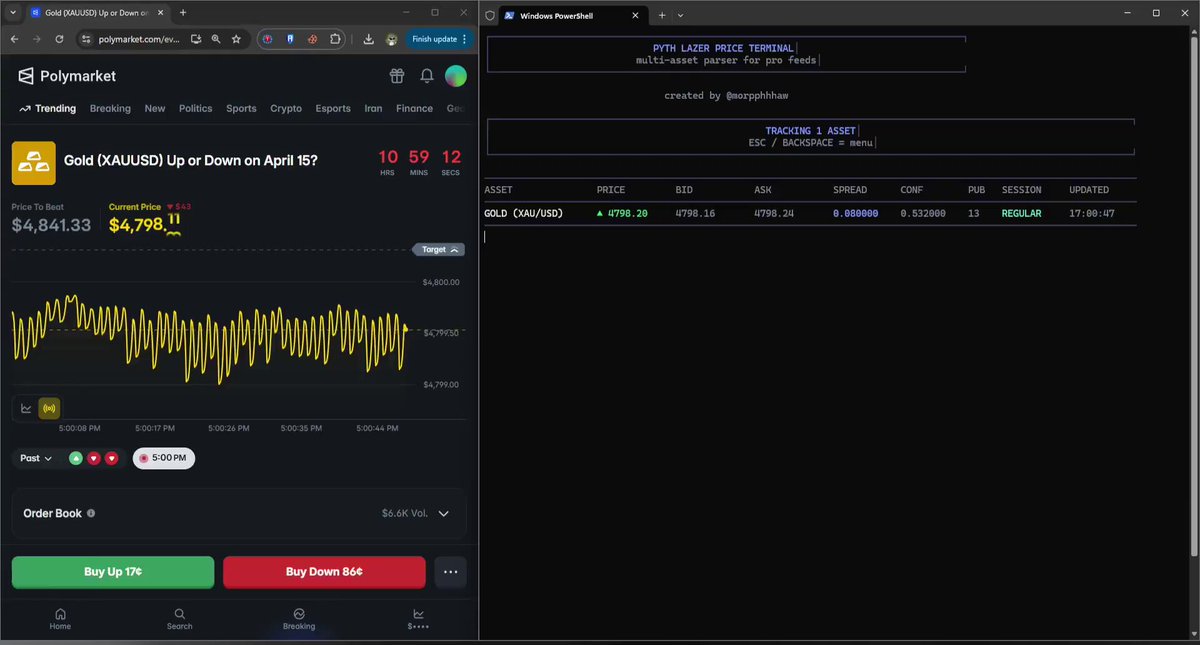Toggle the live feed chart icon

(x=49, y=408)
